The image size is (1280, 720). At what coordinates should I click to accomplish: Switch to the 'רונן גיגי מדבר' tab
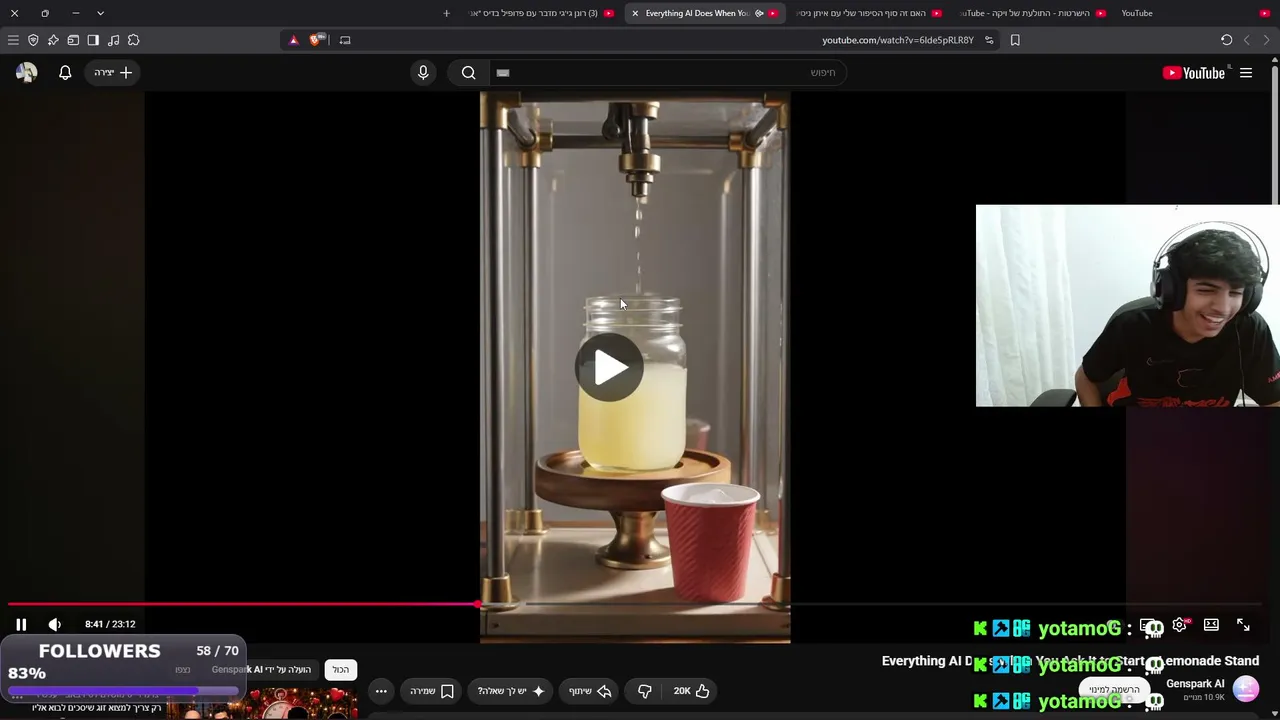540,13
